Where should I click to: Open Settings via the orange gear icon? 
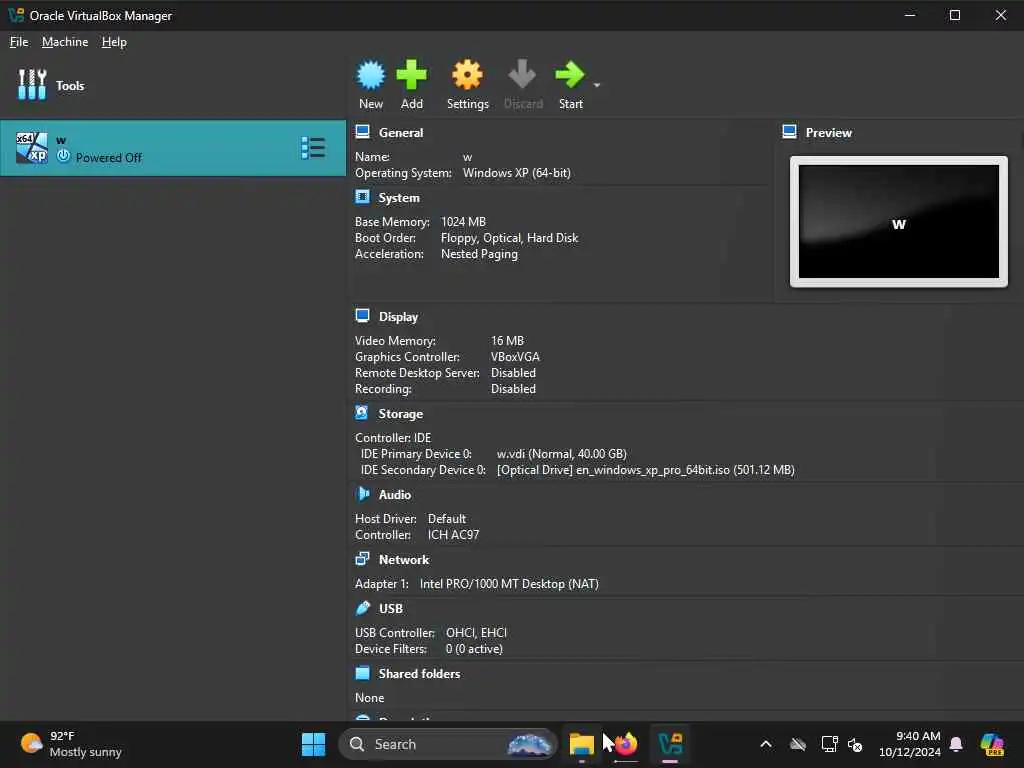pos(468,75)
